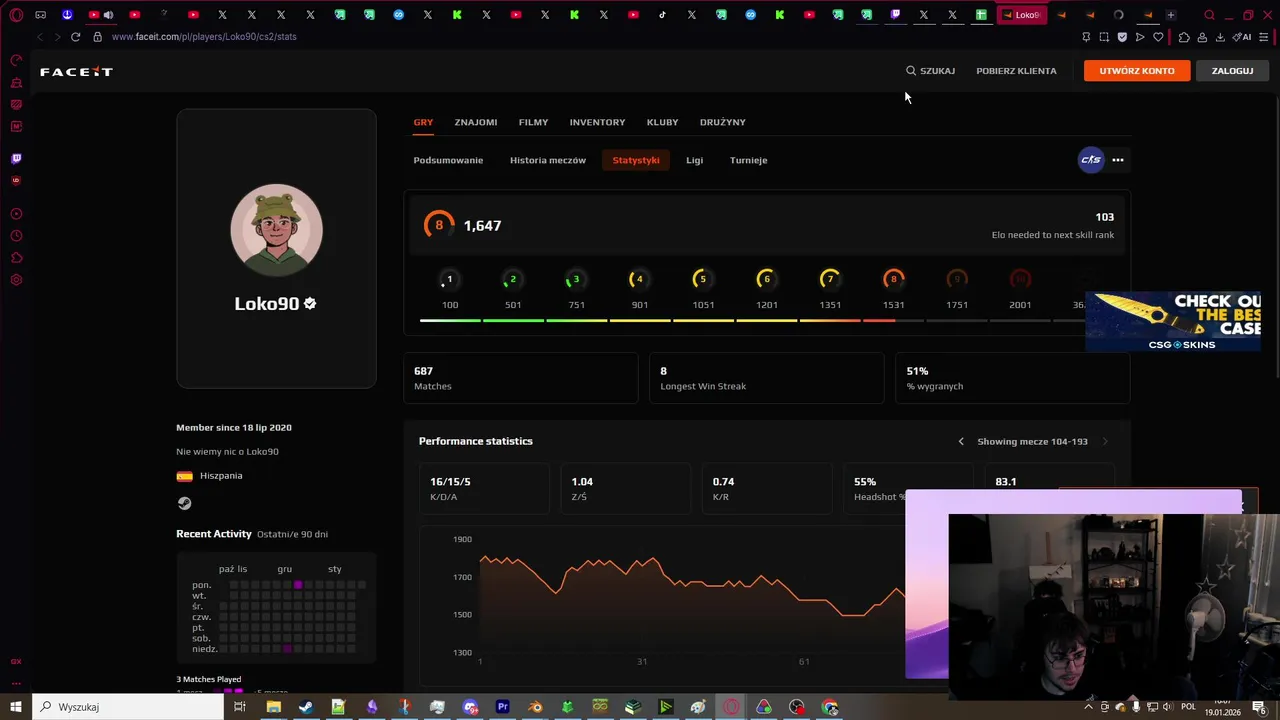Screen dimensions: 1280x720
Task: Open Task View on the taskbar
Action: 240,707
